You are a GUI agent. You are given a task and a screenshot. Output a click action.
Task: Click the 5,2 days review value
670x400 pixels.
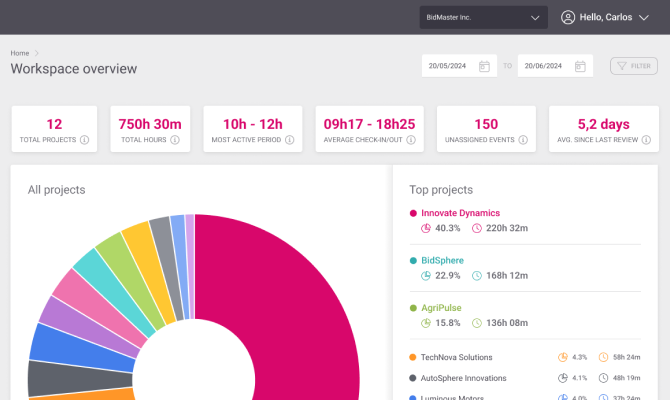tap(603, 124)
